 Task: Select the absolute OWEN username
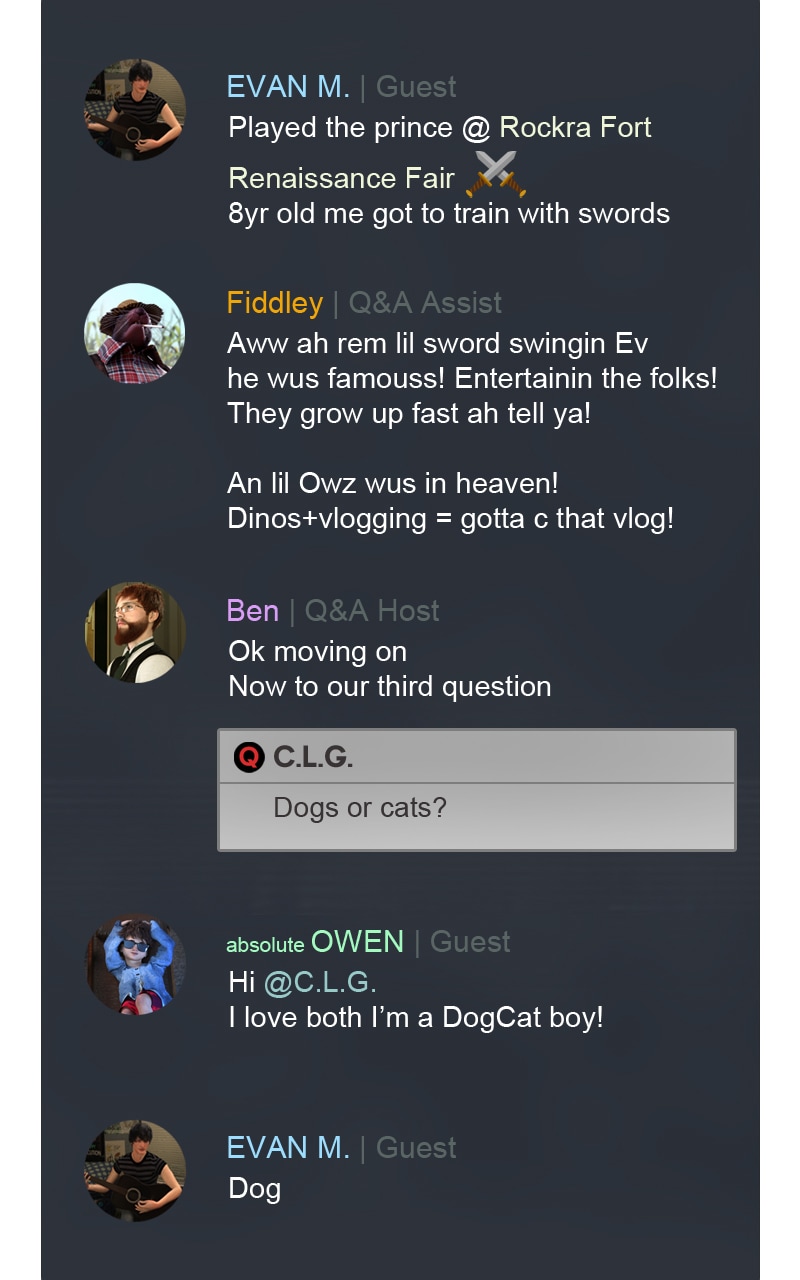[315, 942]
